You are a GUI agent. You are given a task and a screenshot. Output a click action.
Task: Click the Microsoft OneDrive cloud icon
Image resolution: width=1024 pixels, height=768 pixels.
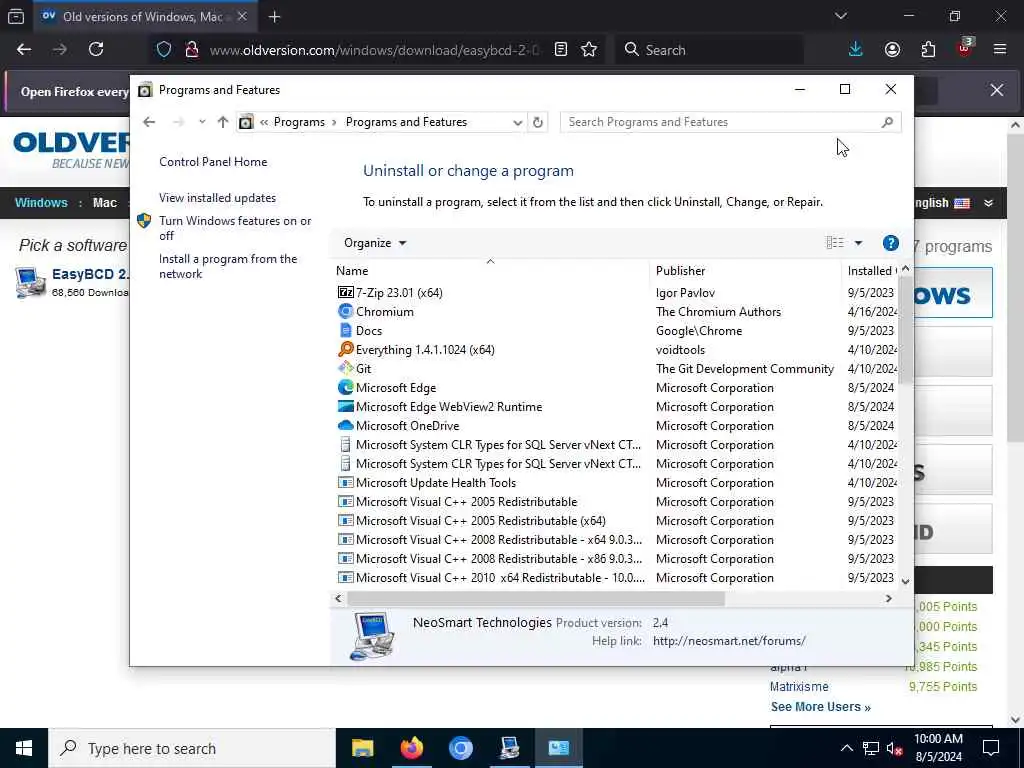tap(345, 425)
